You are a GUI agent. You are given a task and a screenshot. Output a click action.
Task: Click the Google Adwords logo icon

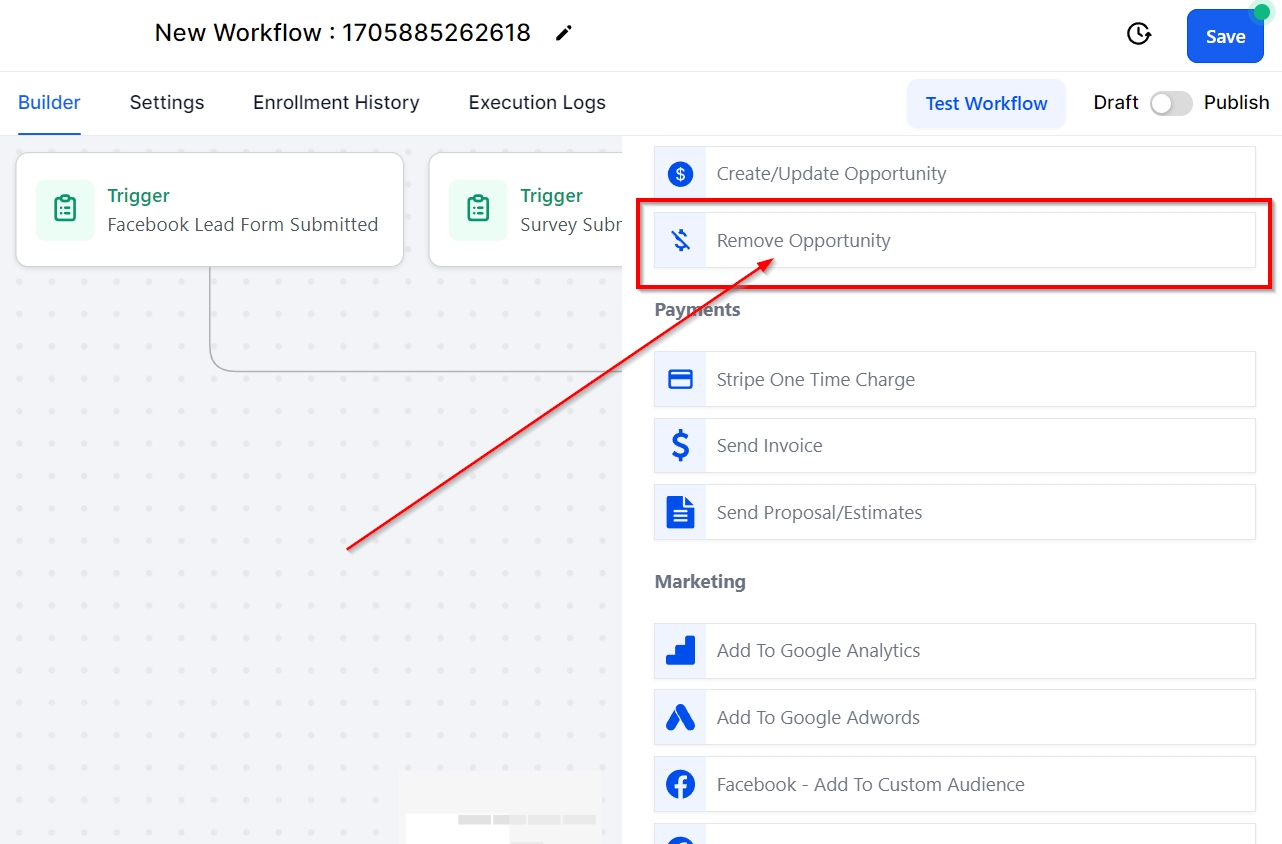[680, 718]
